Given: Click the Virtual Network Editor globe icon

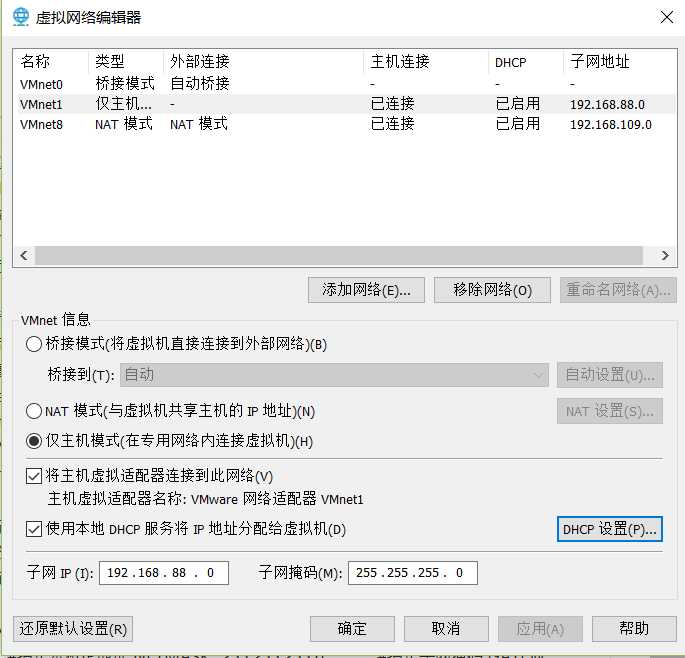Looking at the screenshot, I should (21, 17).
